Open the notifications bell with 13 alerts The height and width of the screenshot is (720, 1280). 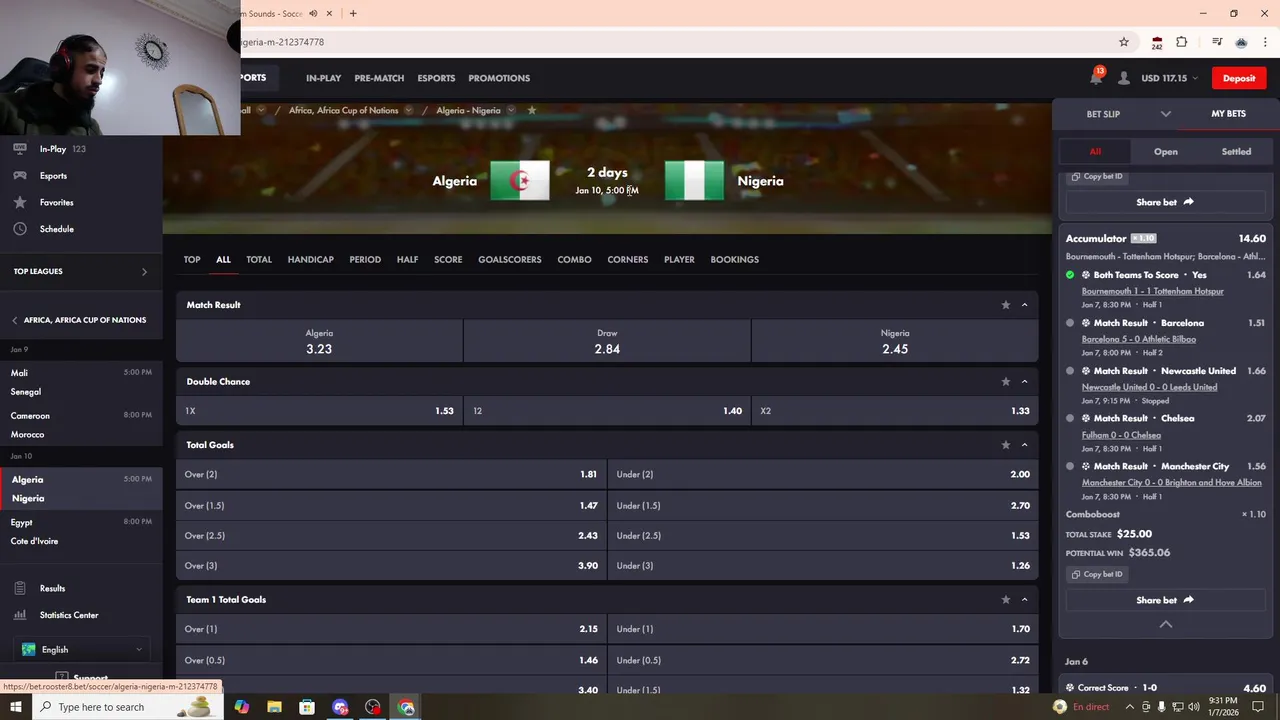pos(1097,77)
